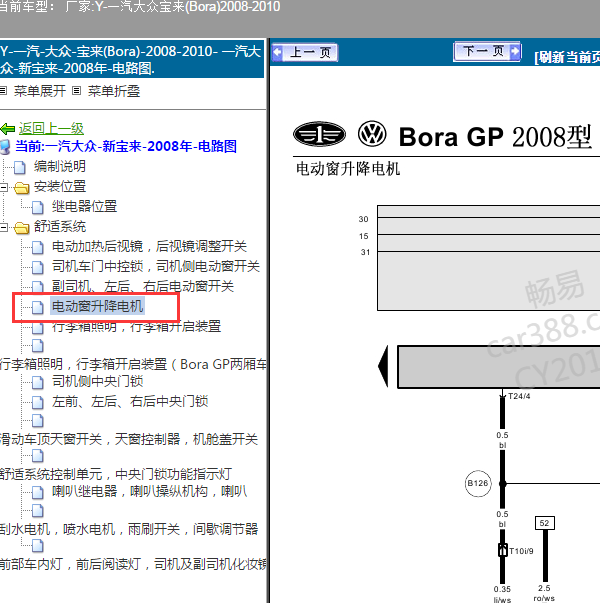The height and width of the screenshot is (603, 600).
Task: Click connector label T24/4 in diagram
Action: (x=519, y=396)
